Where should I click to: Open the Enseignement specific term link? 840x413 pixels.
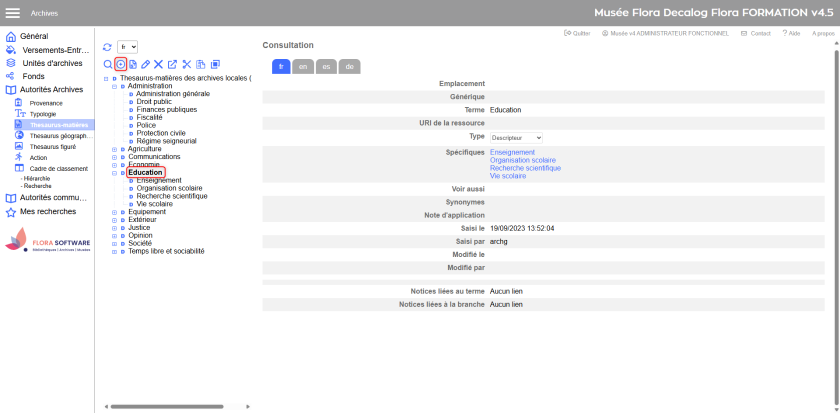(x=512, y=152)
